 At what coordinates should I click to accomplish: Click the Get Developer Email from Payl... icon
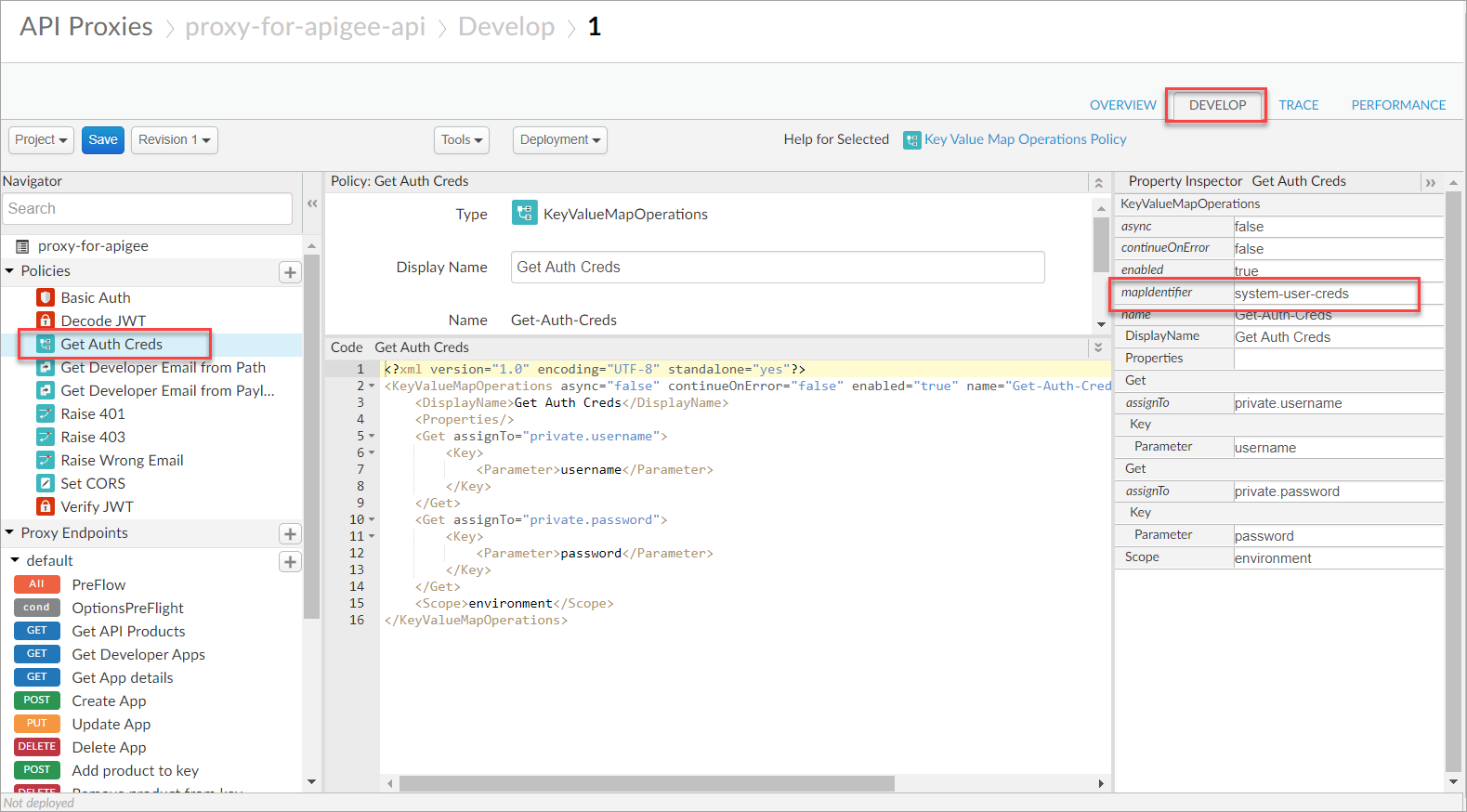pyautogui.click(x=46, y=390)
